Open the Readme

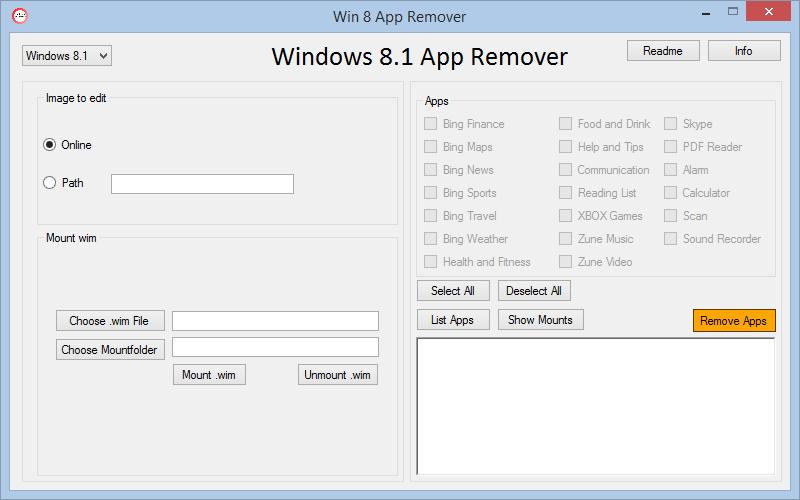663,51
